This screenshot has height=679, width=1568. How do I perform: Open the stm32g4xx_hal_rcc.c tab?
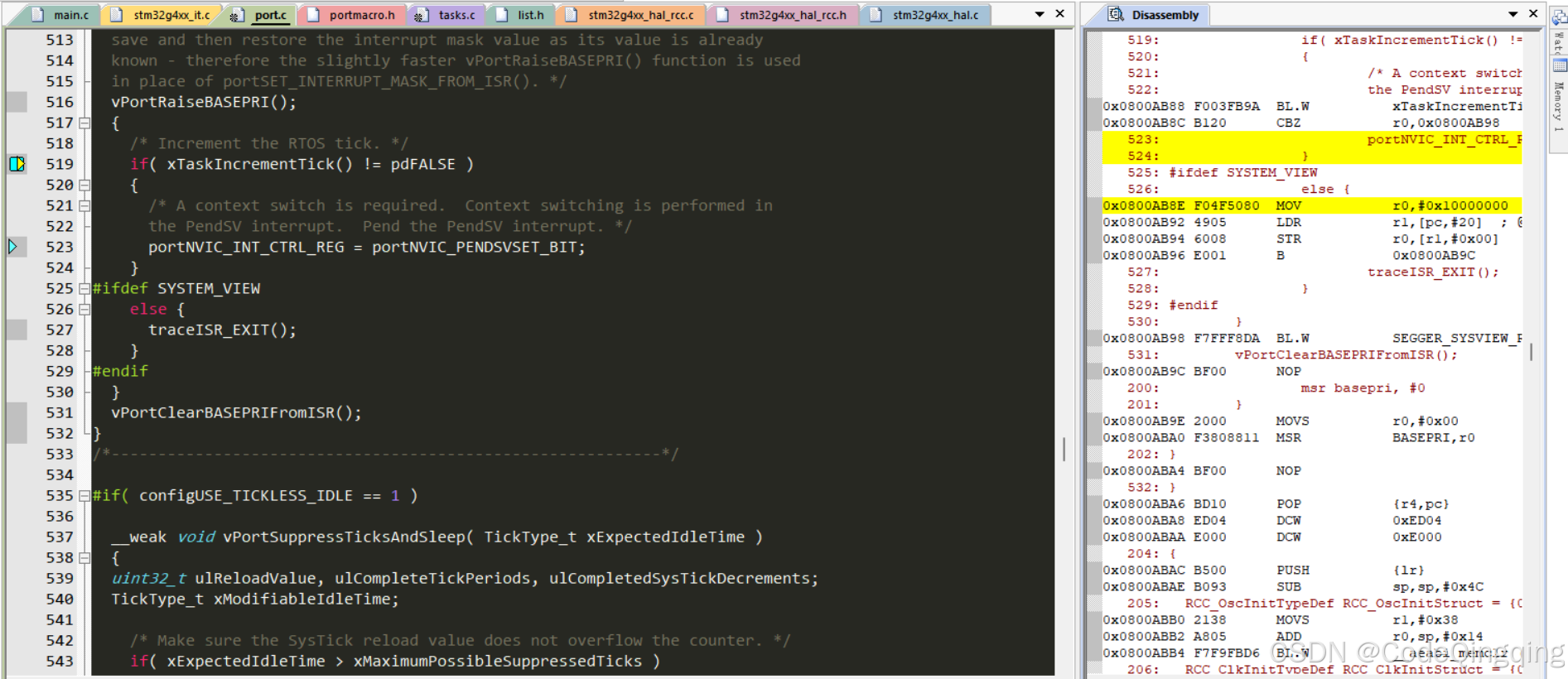point(632,15)
